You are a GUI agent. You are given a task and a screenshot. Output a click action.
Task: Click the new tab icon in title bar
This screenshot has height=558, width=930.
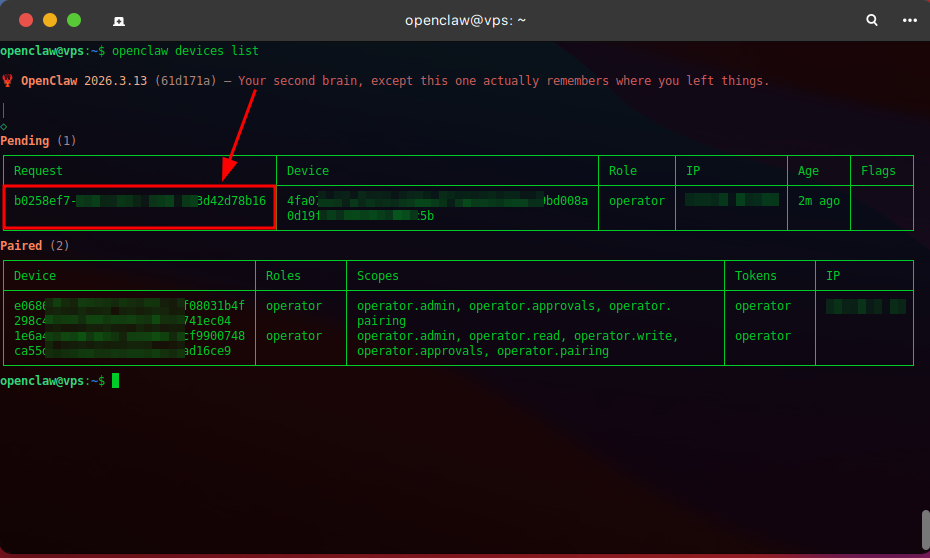click(x=119, y=20)
